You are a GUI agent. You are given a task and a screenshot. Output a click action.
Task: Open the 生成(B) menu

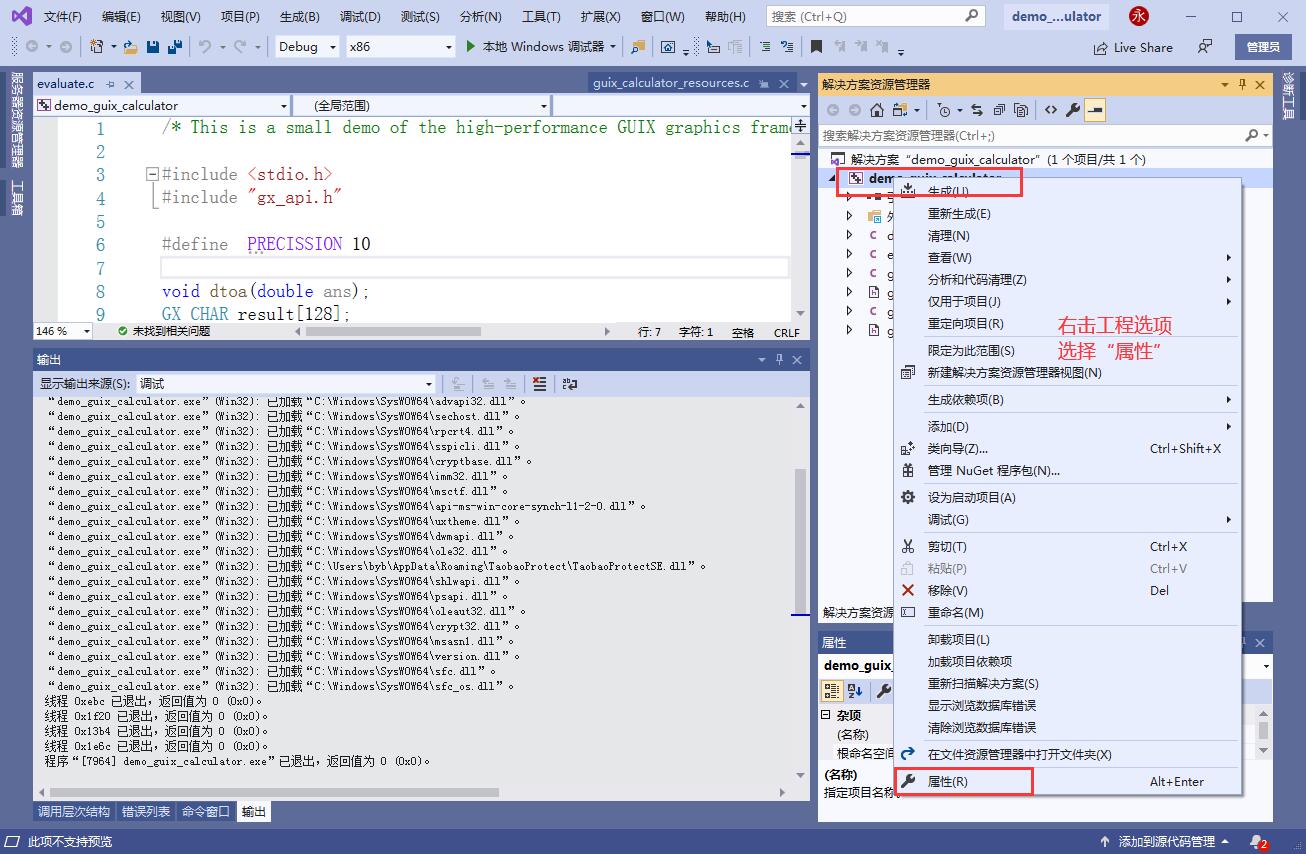[x=300, y=16]
